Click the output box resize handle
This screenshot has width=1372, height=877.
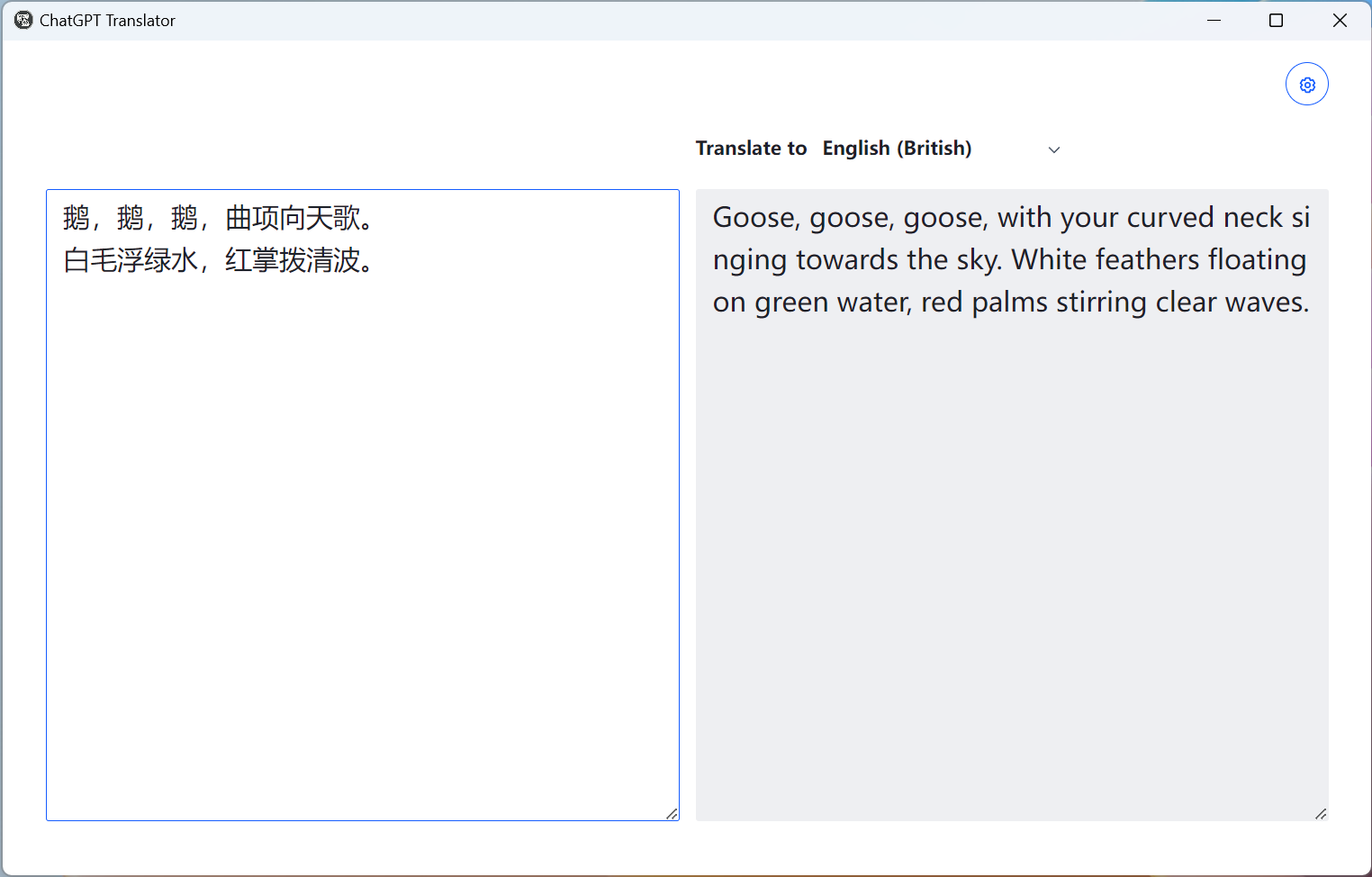coord(1321,813)
